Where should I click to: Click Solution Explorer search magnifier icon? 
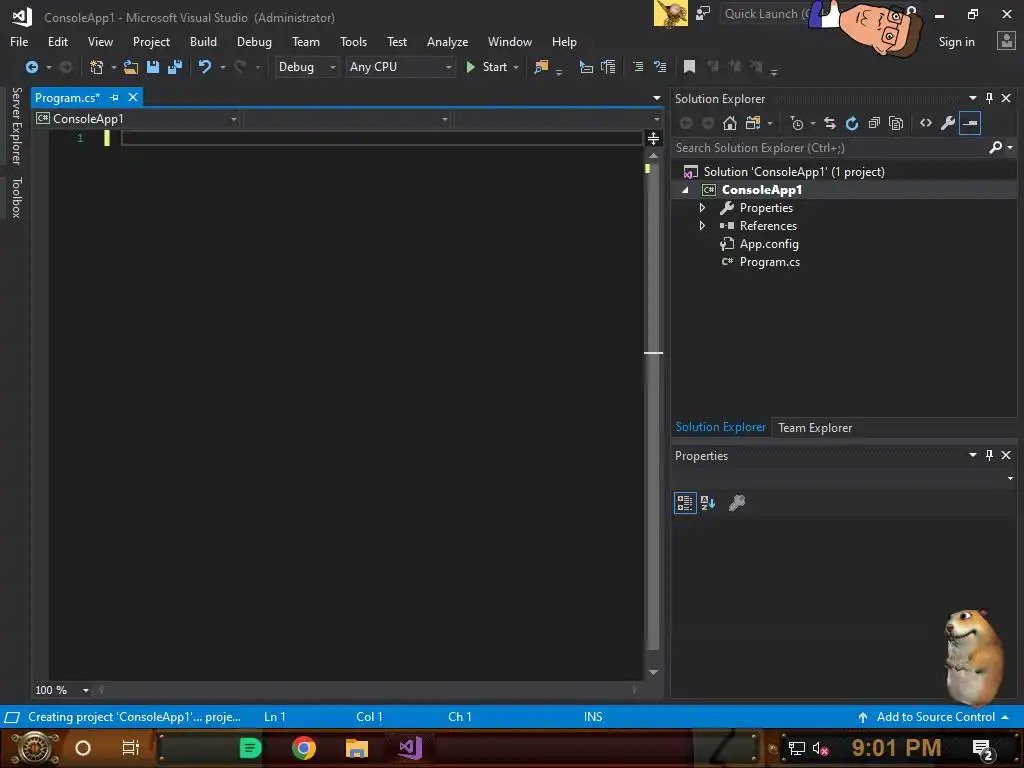pos(995,148)
